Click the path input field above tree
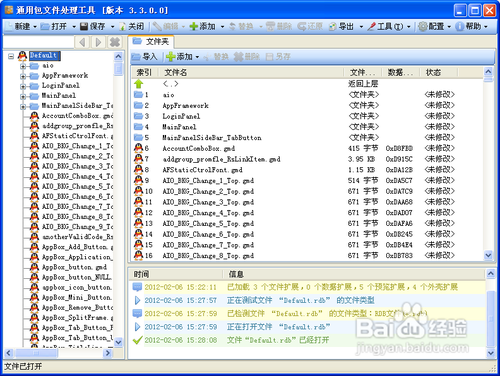Screen dimensions: 500x376 [39, 42]
